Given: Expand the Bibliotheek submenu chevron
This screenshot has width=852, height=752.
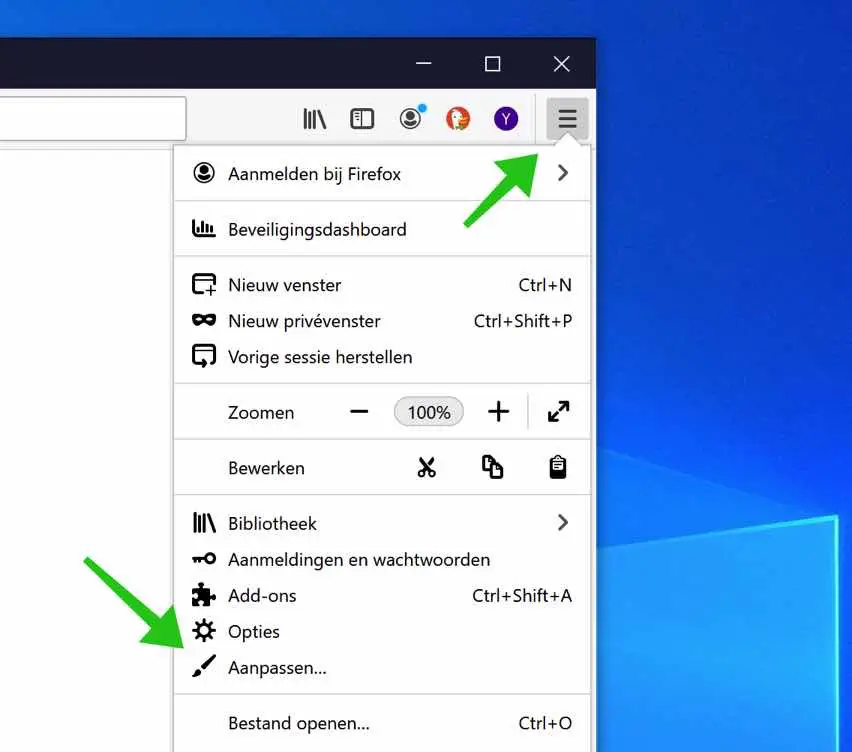Looking at the screenshot, I should point(563,523).
